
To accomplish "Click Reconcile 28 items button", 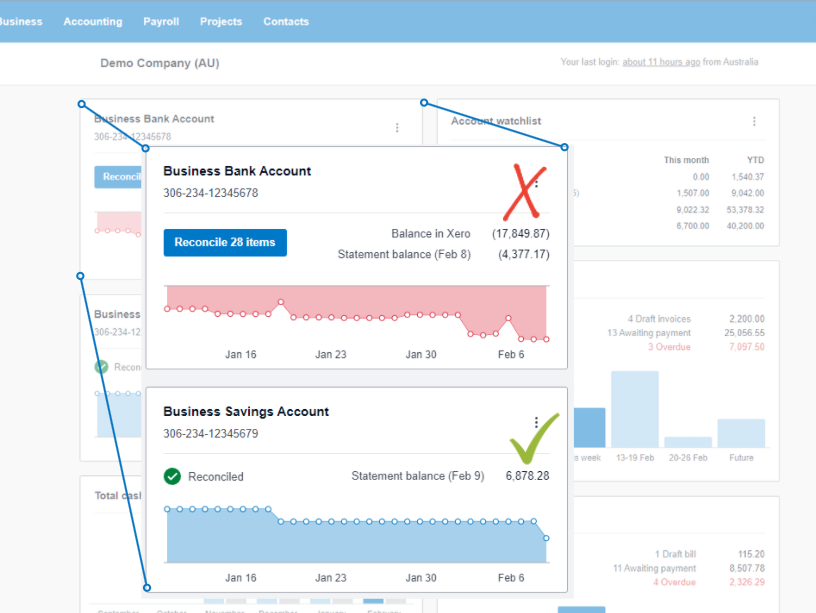I will [225, 242].
